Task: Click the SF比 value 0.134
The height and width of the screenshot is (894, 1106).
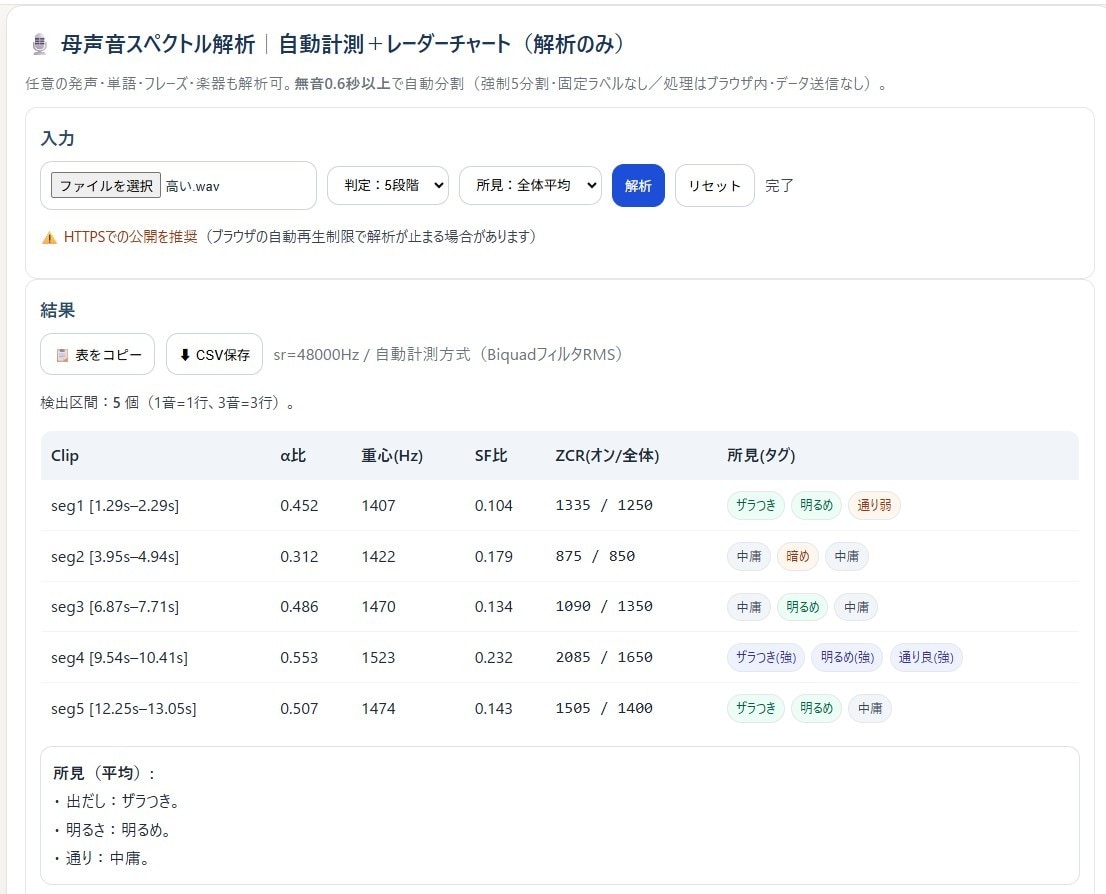Action: [494, 607]
